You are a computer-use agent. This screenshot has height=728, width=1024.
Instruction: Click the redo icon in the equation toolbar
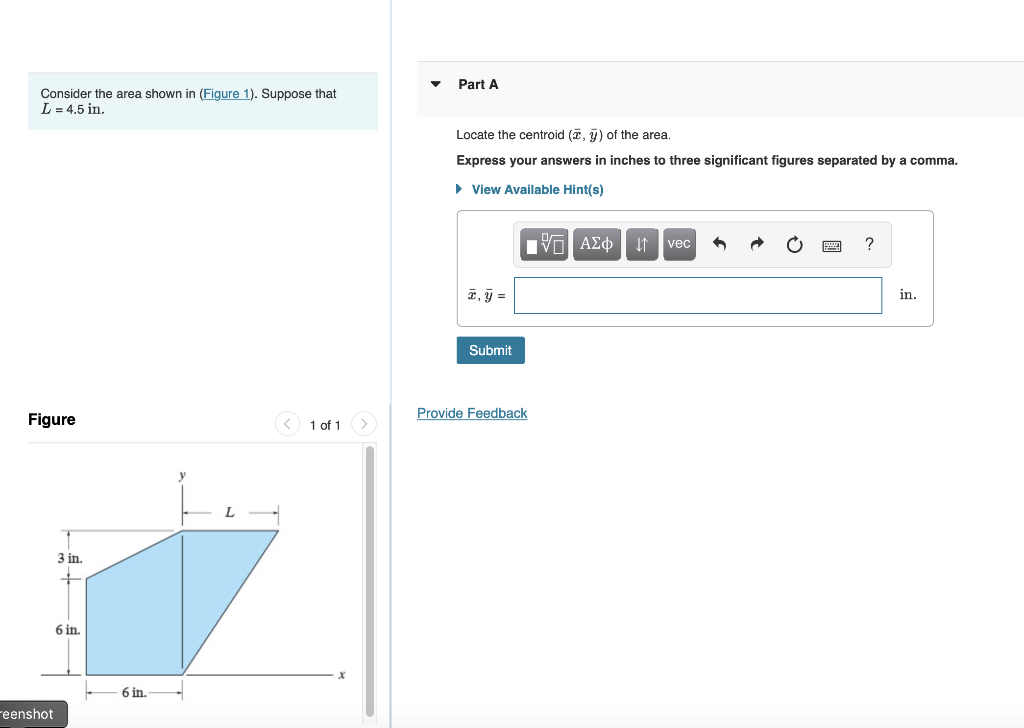756,244
